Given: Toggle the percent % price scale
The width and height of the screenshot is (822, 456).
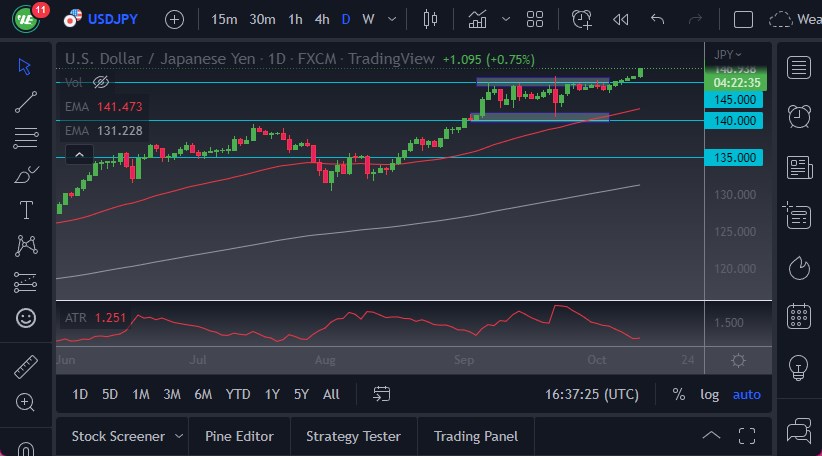Looking at the screenshot, I should [678, 394].
